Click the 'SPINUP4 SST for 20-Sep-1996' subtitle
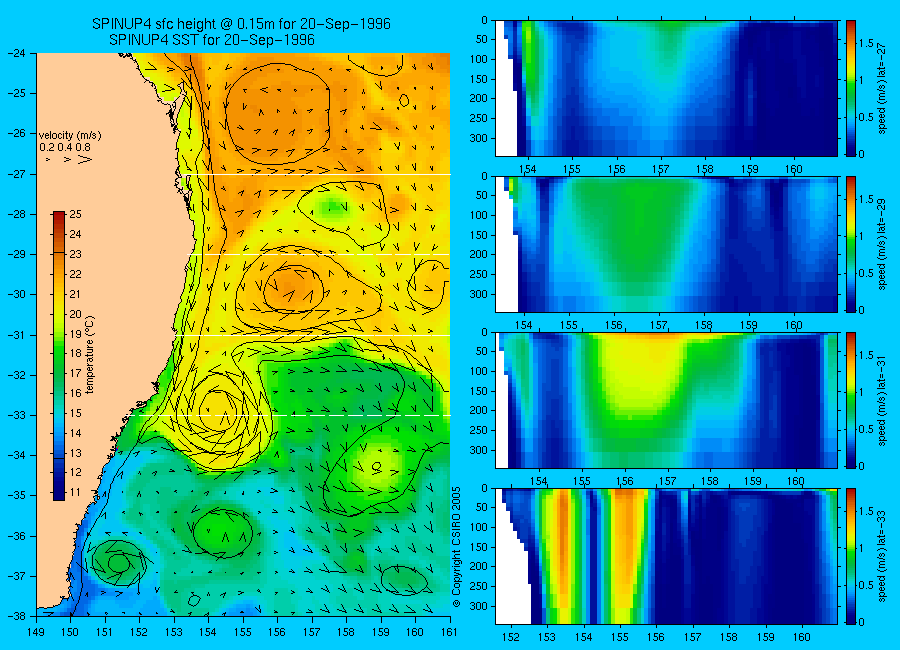 [x=211, y=40]
